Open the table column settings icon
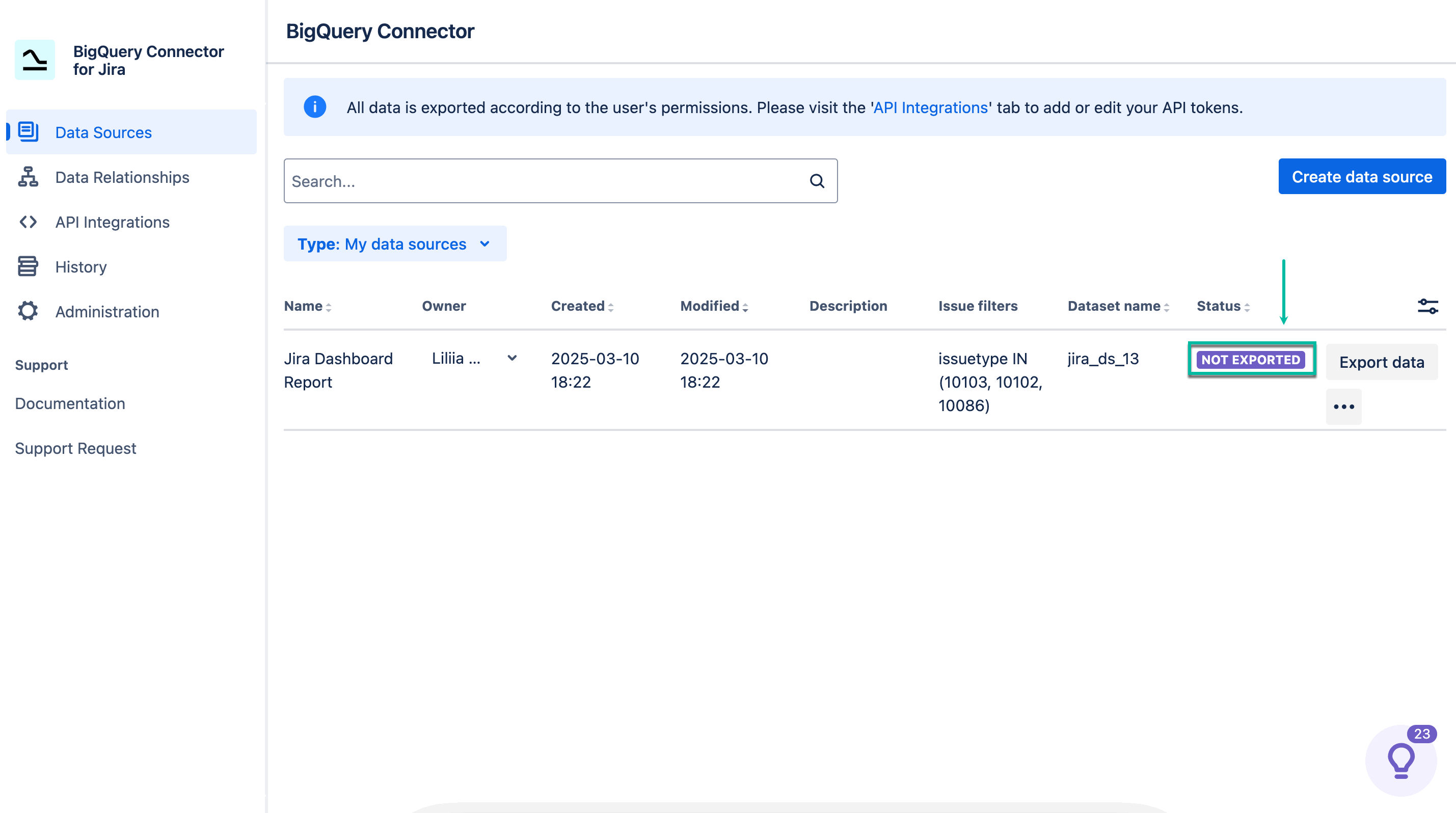 [x=1428, y=306]
